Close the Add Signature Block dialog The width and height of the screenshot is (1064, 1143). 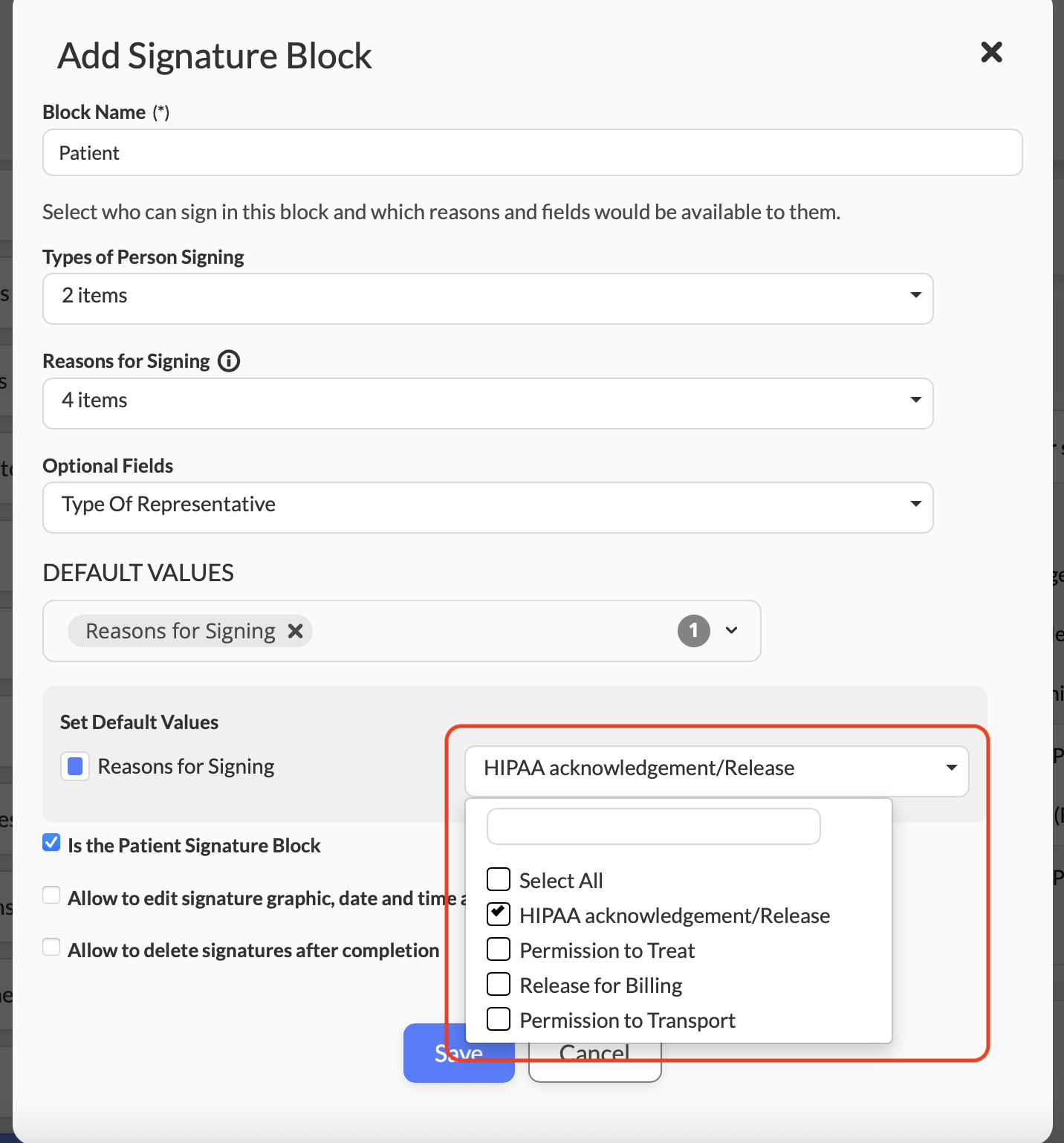991,53
